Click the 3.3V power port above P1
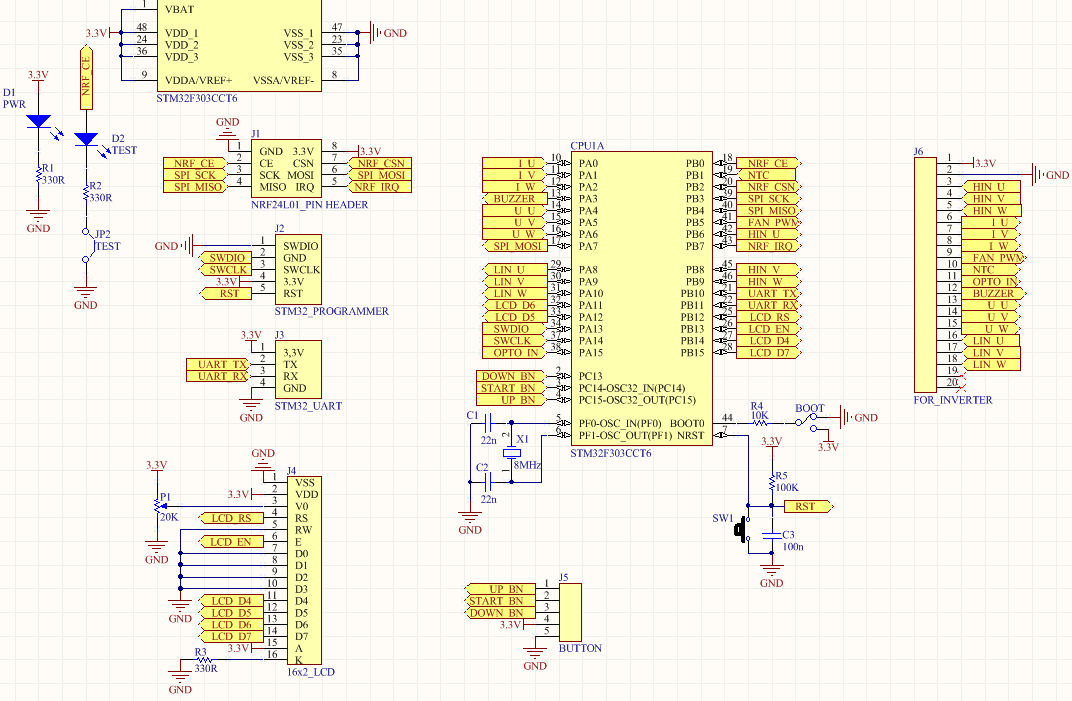1072x701 pixels. point(157,469)
